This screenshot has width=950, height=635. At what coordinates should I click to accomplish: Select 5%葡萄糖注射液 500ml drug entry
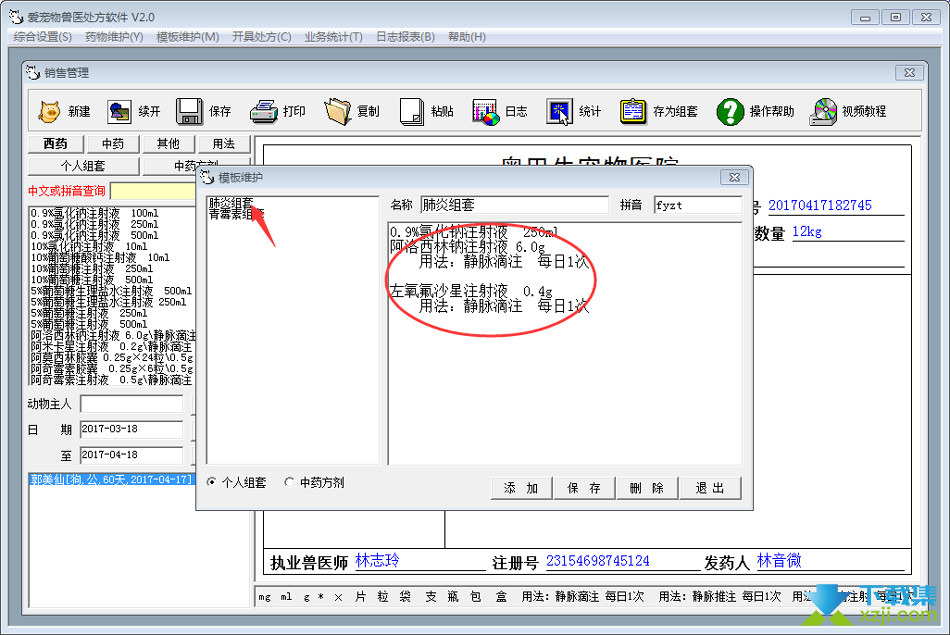coord(89,324)
